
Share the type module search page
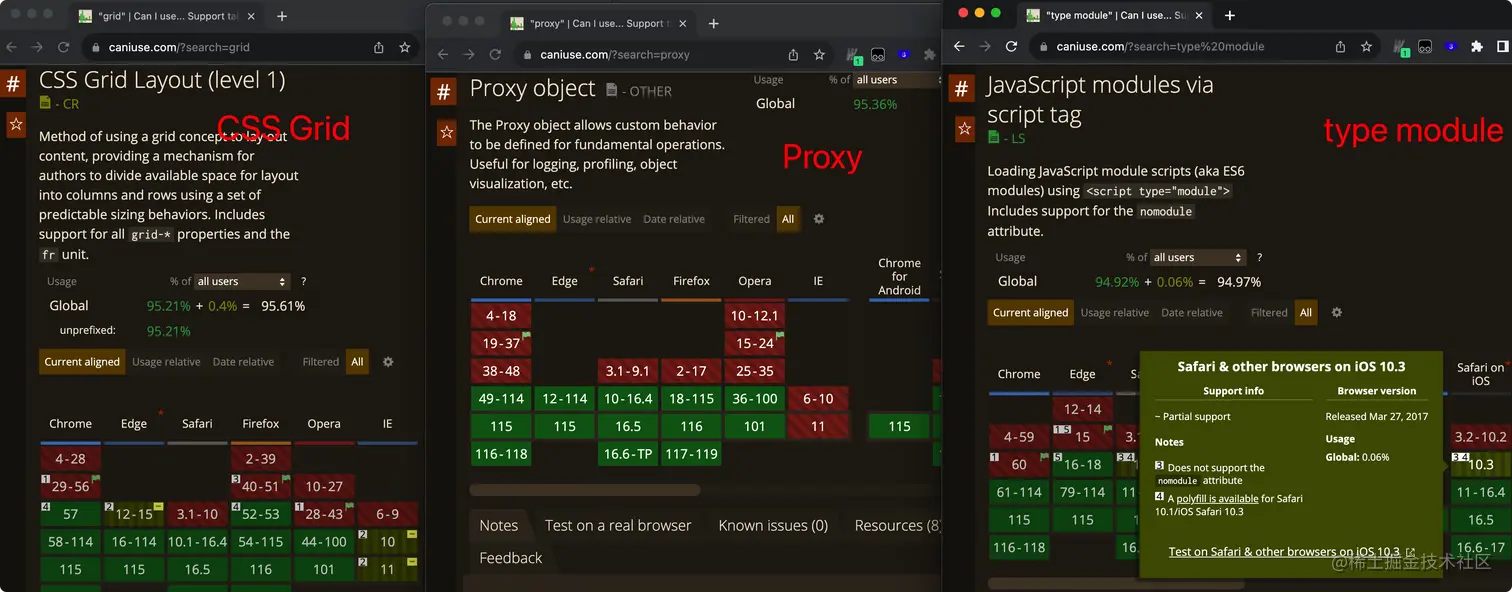[1340, 46]
